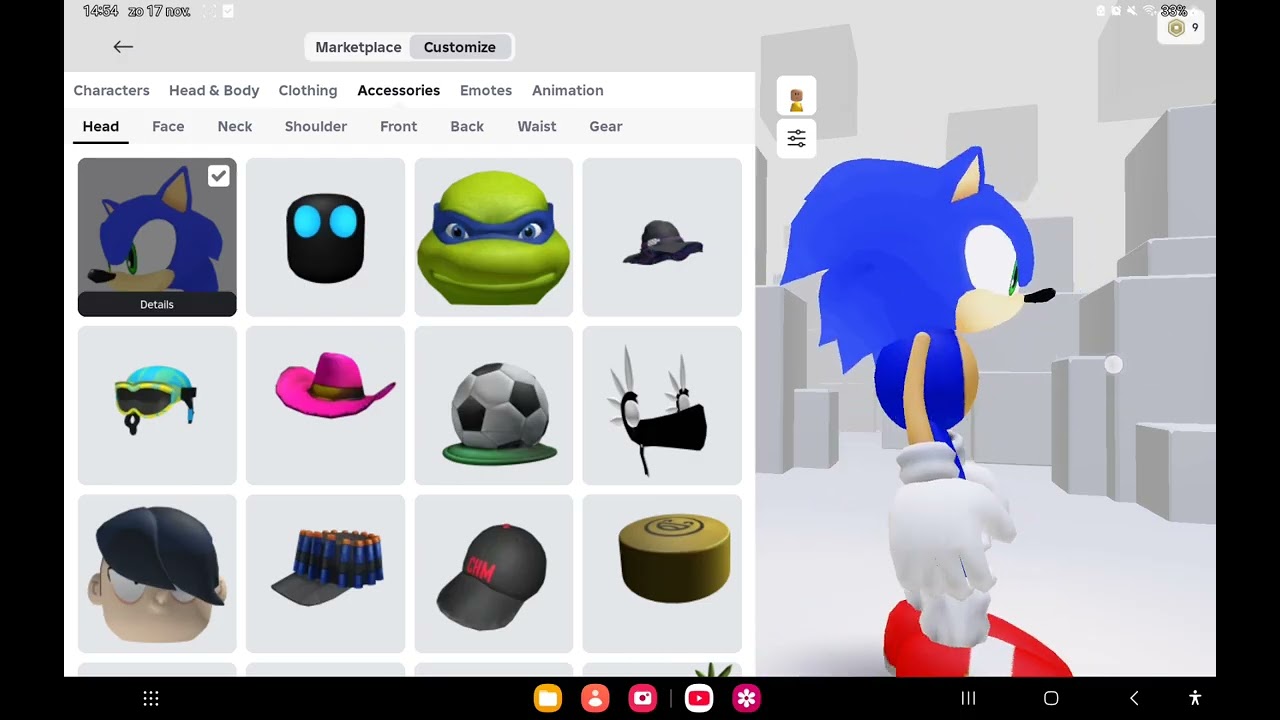Open the pink flower gallery app
This screenshot has height=720, width=1280.
click(x=747, y=698)
